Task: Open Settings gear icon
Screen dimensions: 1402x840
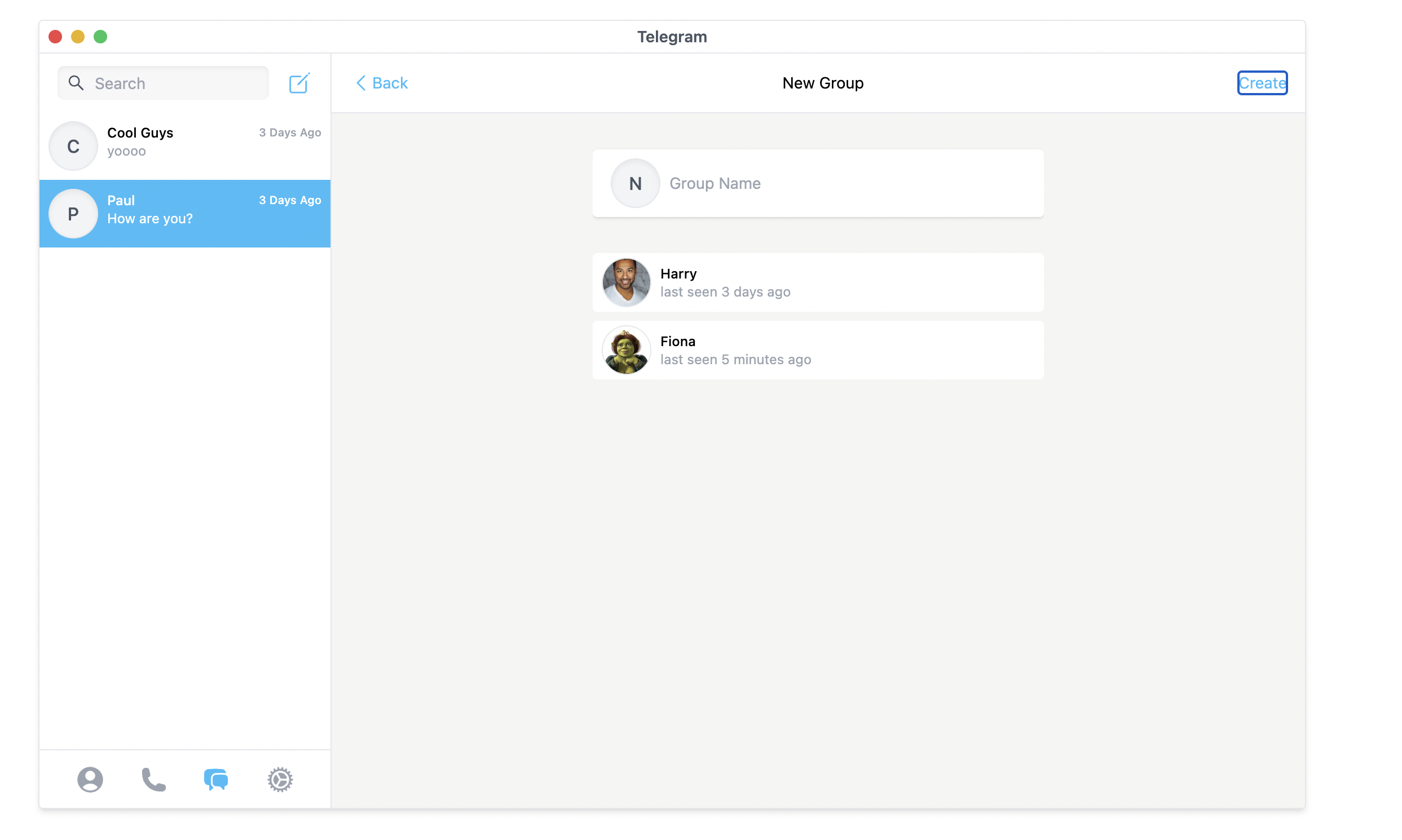Action: [x=280, y=780]
